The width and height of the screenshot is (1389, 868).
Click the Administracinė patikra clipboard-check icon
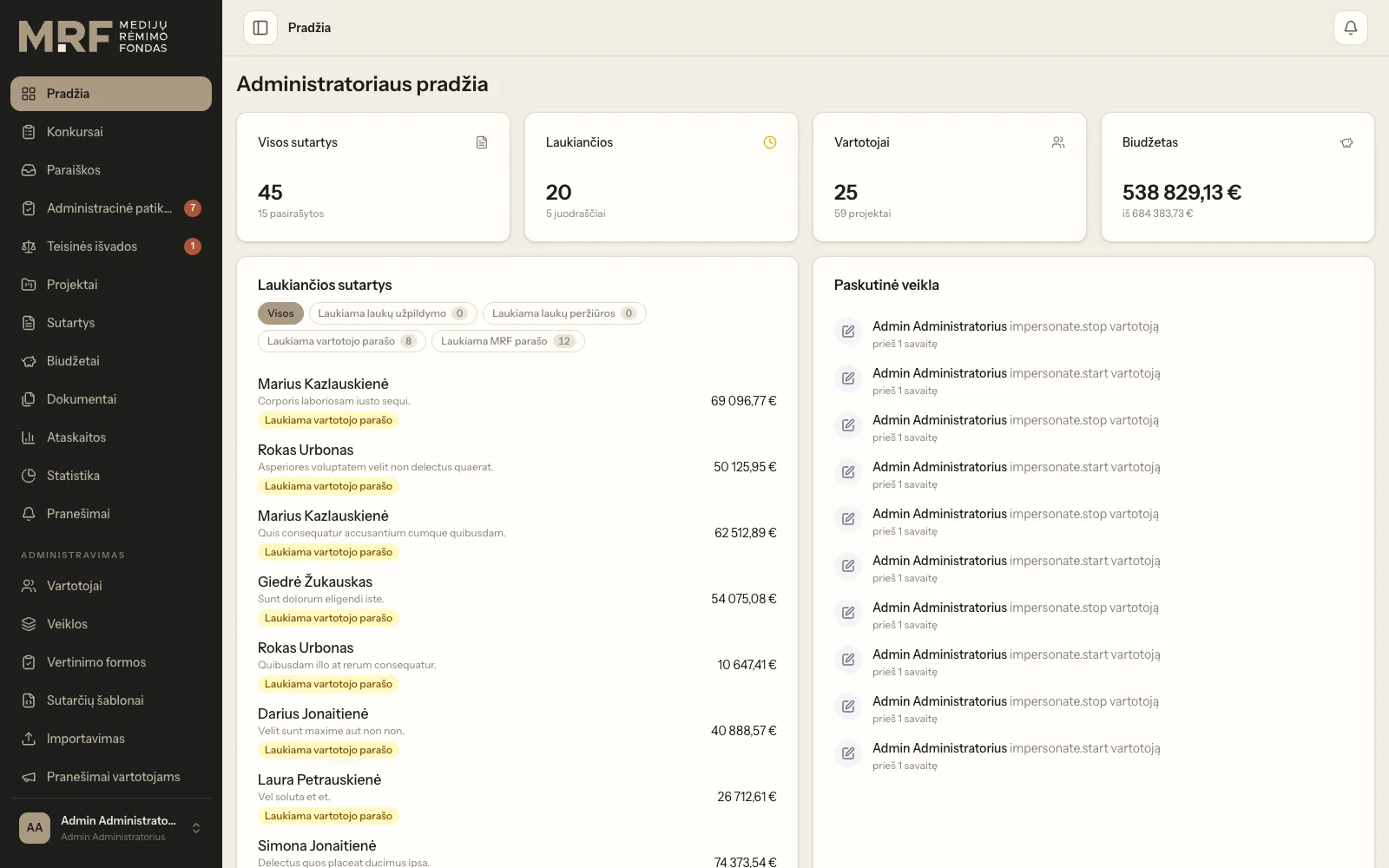(x=29, y=208)
